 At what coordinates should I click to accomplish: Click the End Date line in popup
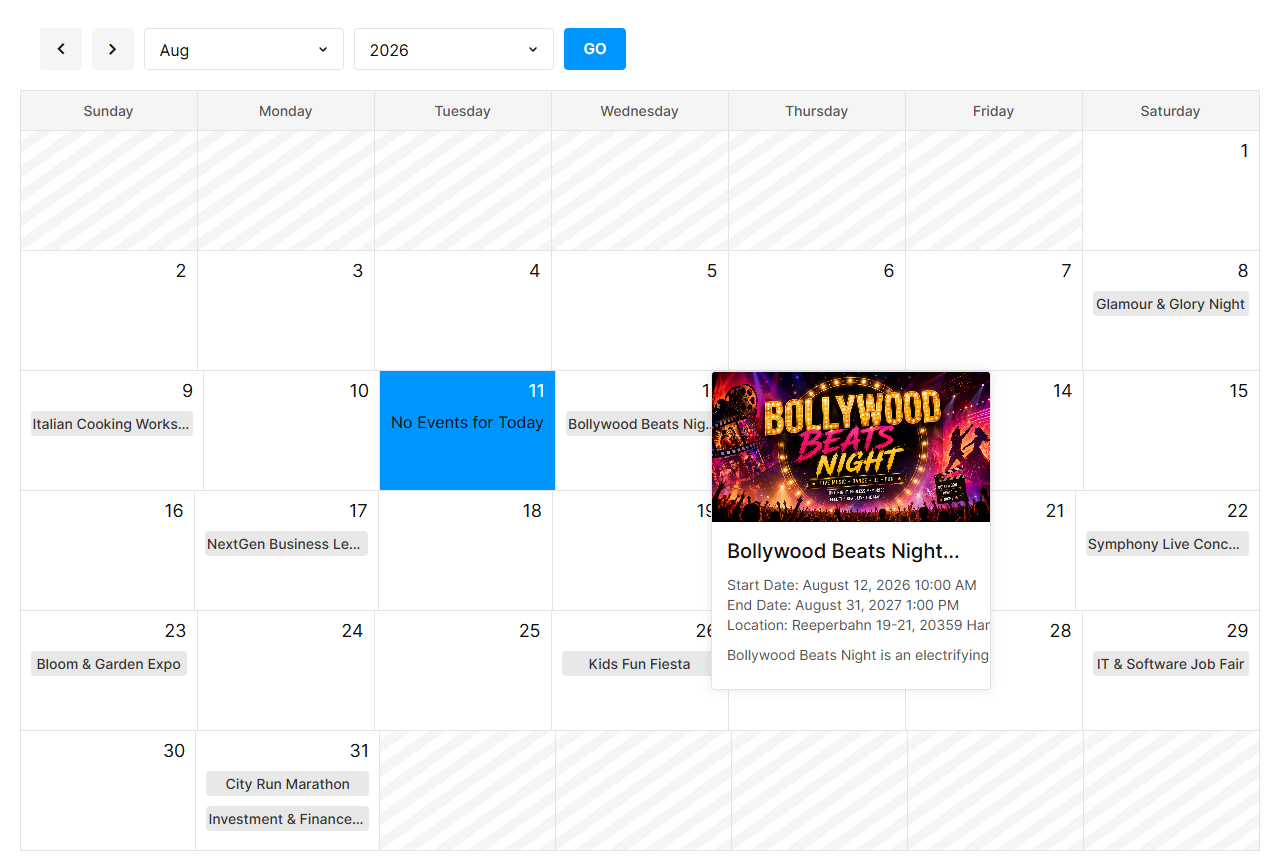pyautogui.click(x=843, y=605)
